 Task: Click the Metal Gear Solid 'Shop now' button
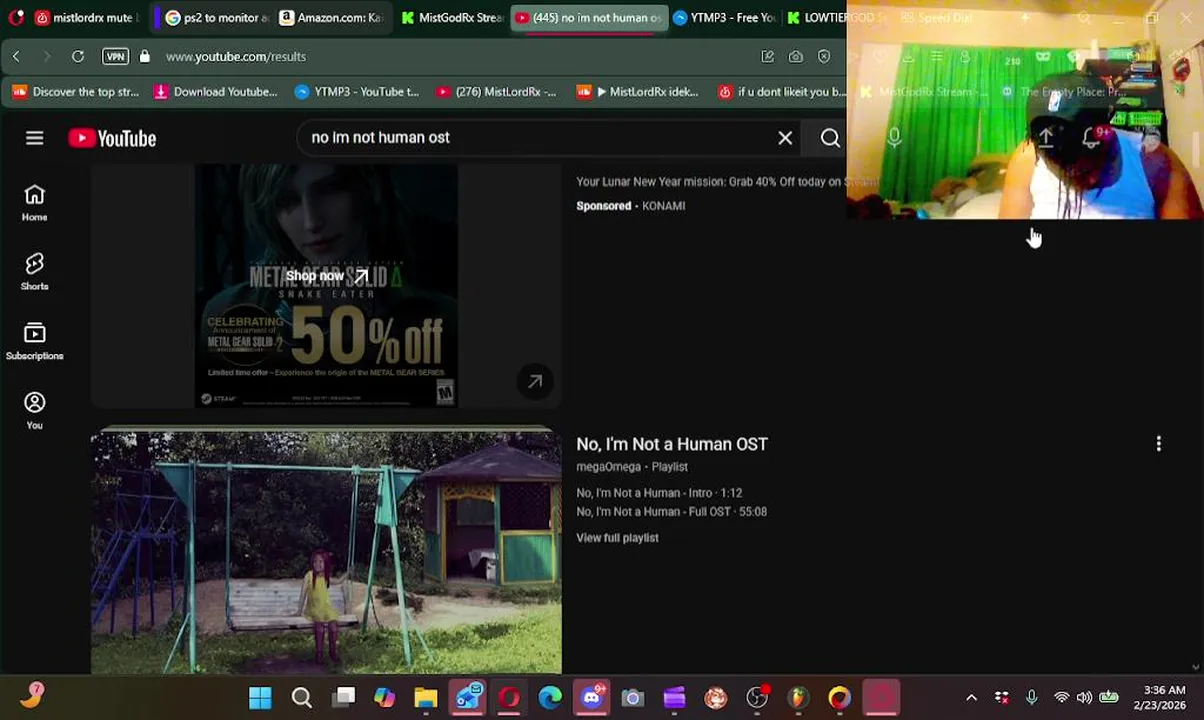[x=326, y=276]
